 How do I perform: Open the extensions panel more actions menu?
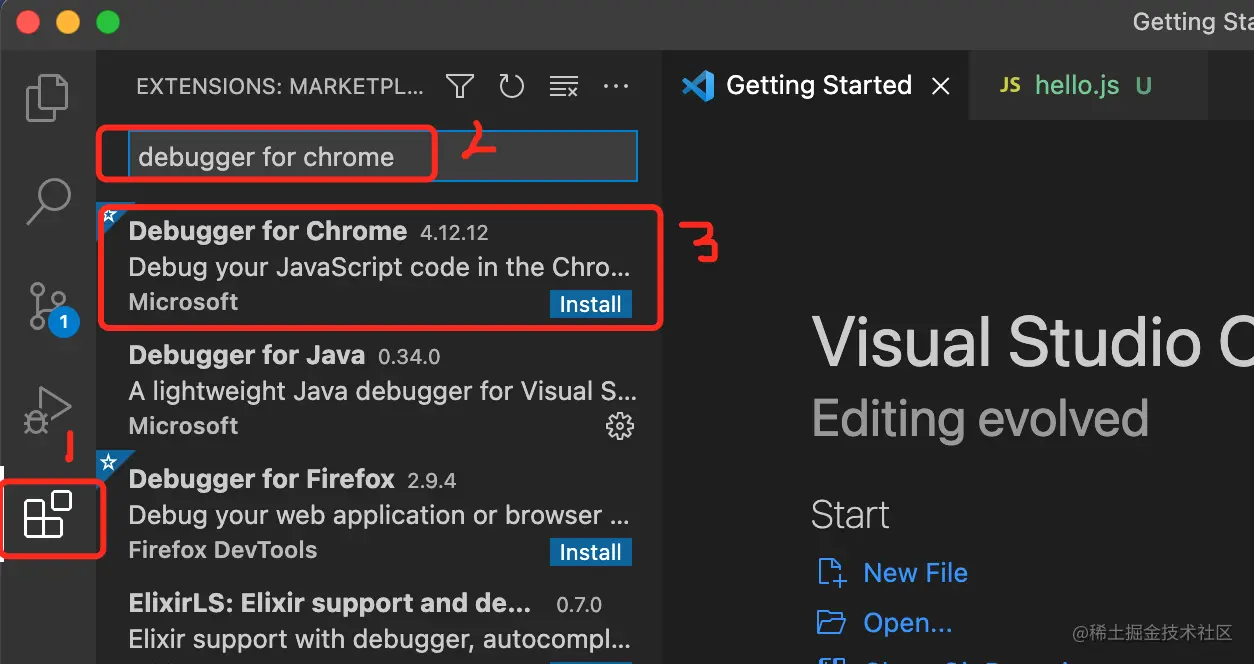tap(616, 87)
